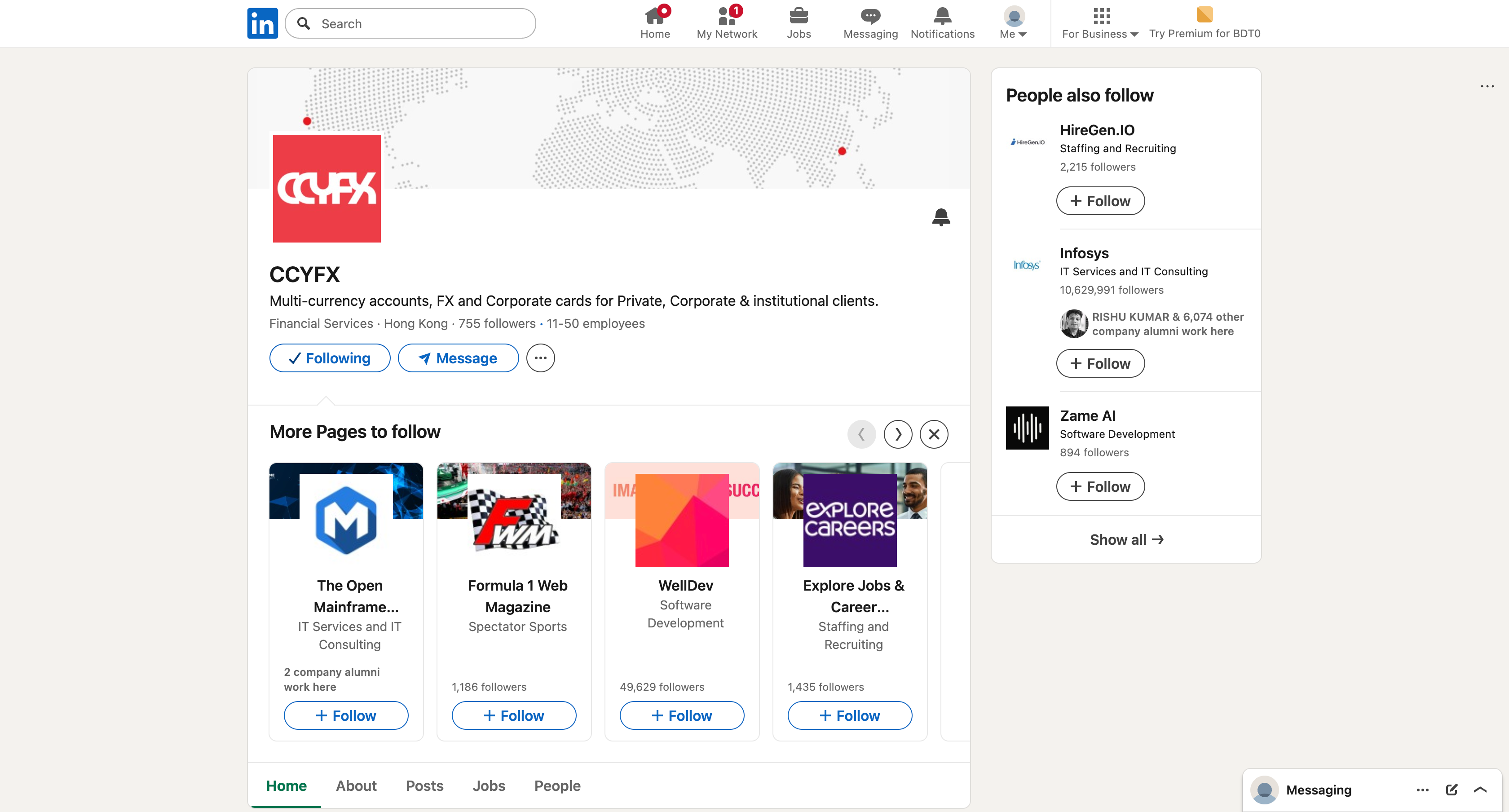Open The Open Mainframe logo thumbnail
Screen dimensions: 1509x812
point(346,520)
